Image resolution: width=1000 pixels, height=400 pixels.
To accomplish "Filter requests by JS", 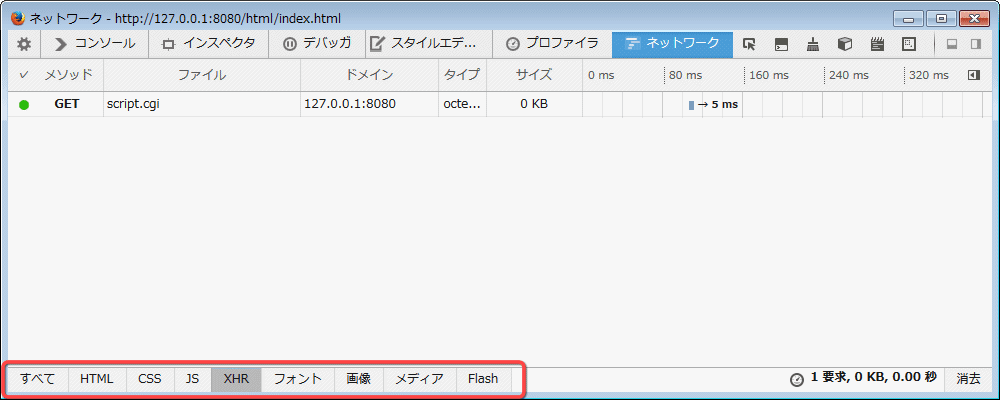I will [x=193, y=379].
